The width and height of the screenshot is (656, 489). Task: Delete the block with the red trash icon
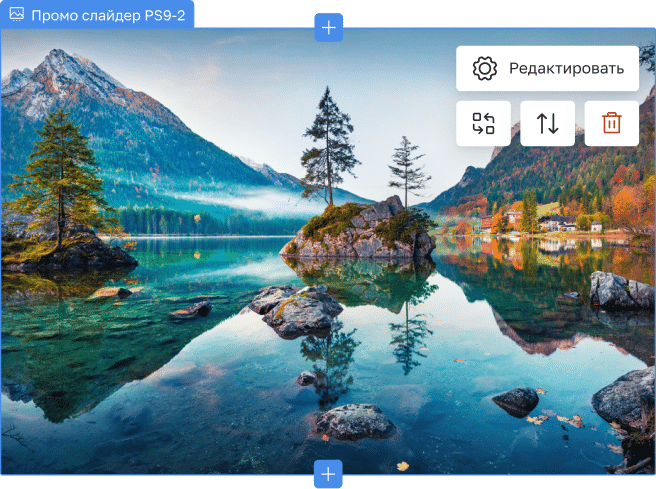[x=611, y=123]
